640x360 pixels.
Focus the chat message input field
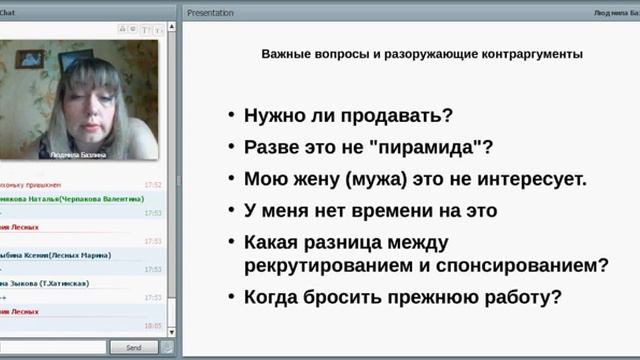(53, 347)
